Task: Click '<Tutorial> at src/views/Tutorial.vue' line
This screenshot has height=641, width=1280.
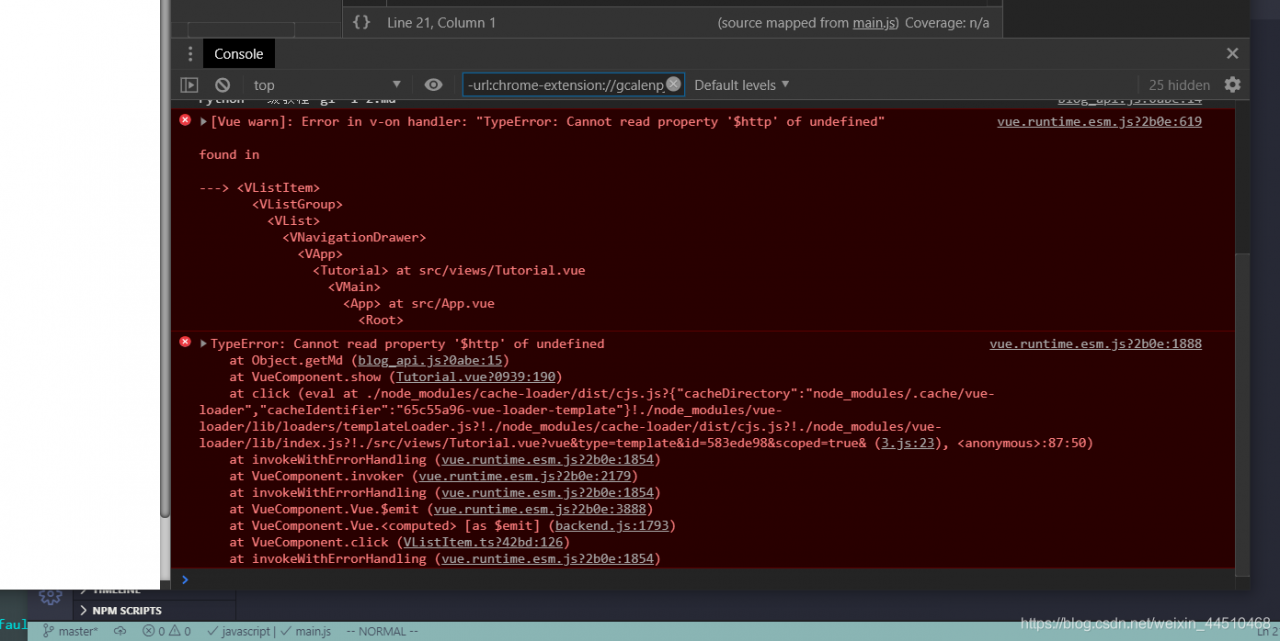Action: 449,270
